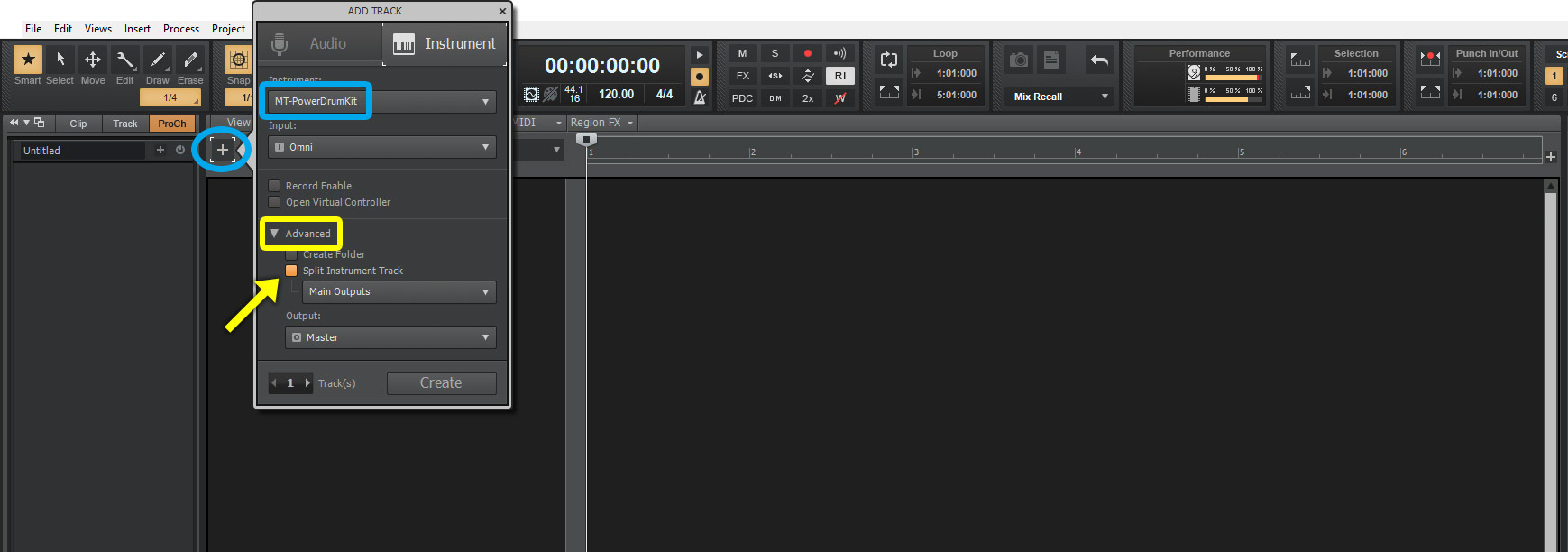
Task: Toggle global record arm red dot
Action: pyautogui.click(x=807, y=54)
